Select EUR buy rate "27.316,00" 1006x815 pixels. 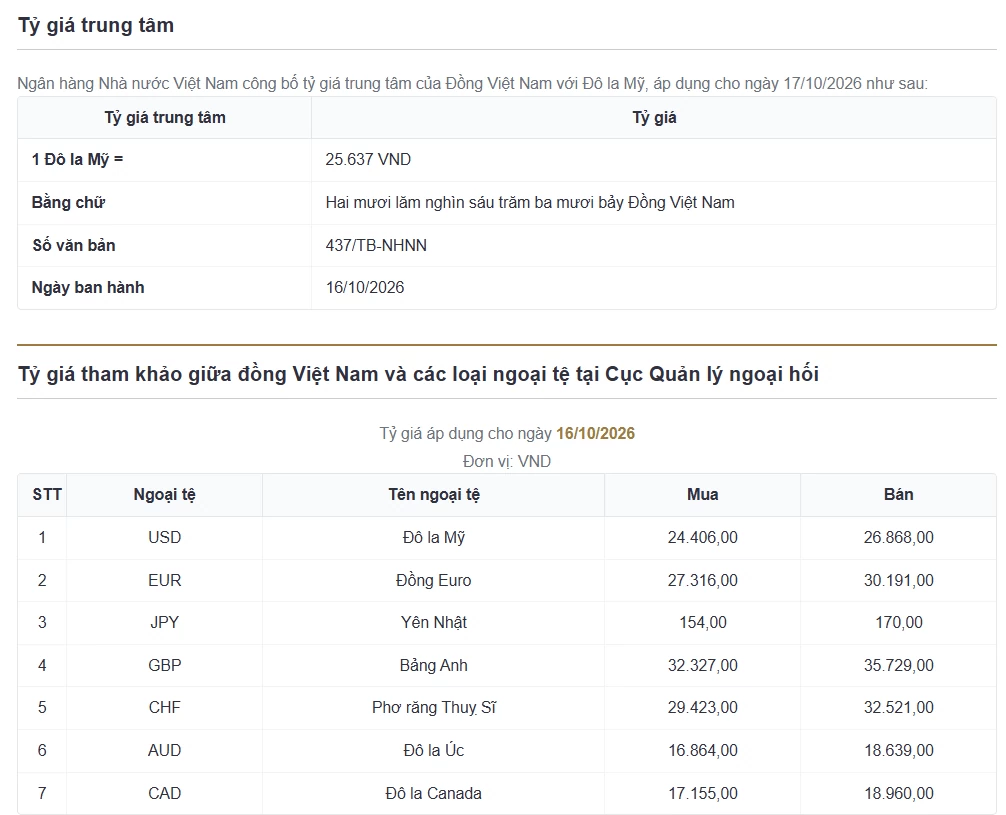[703, 580]
